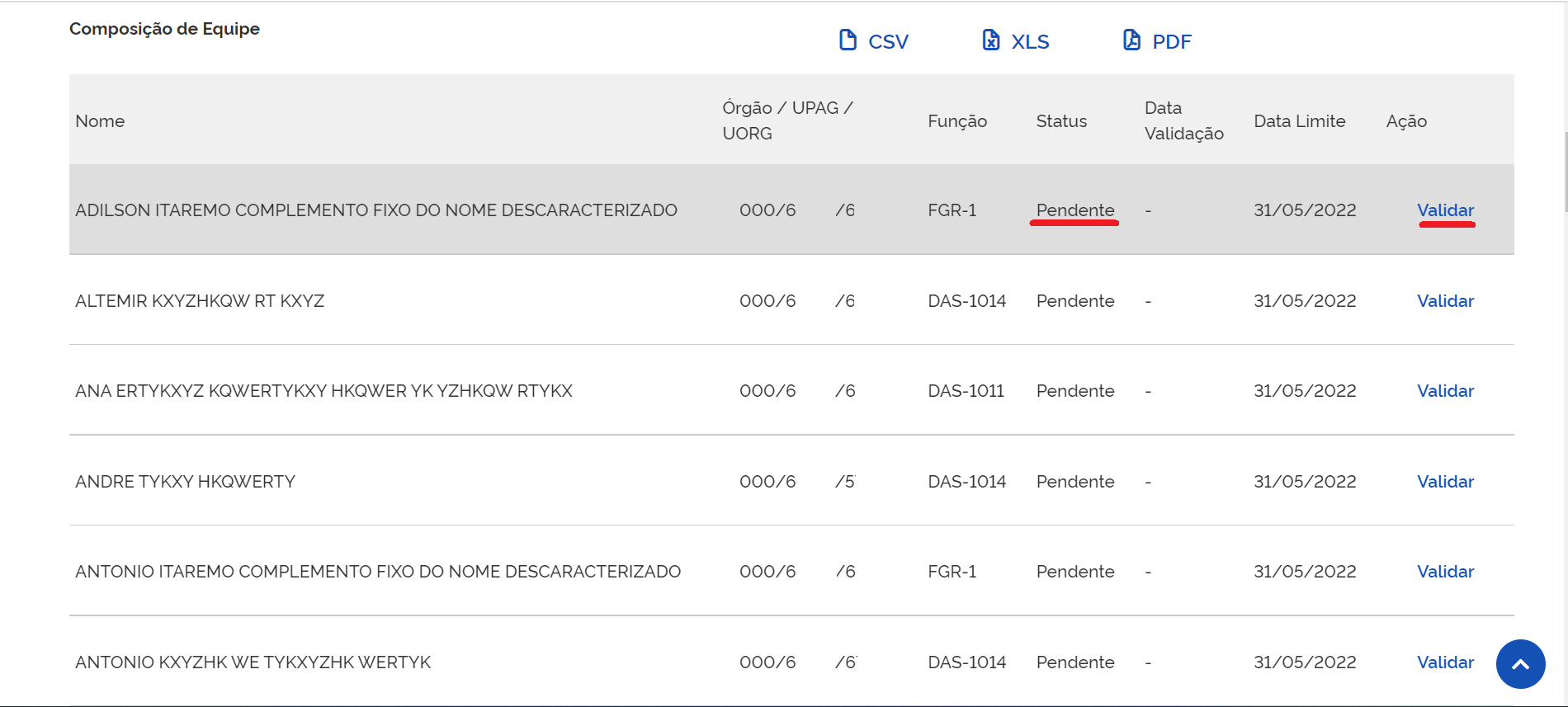Click the Pendente status of ADILSON row
Screen dimensions: 1568x707
pos(1074,210)
